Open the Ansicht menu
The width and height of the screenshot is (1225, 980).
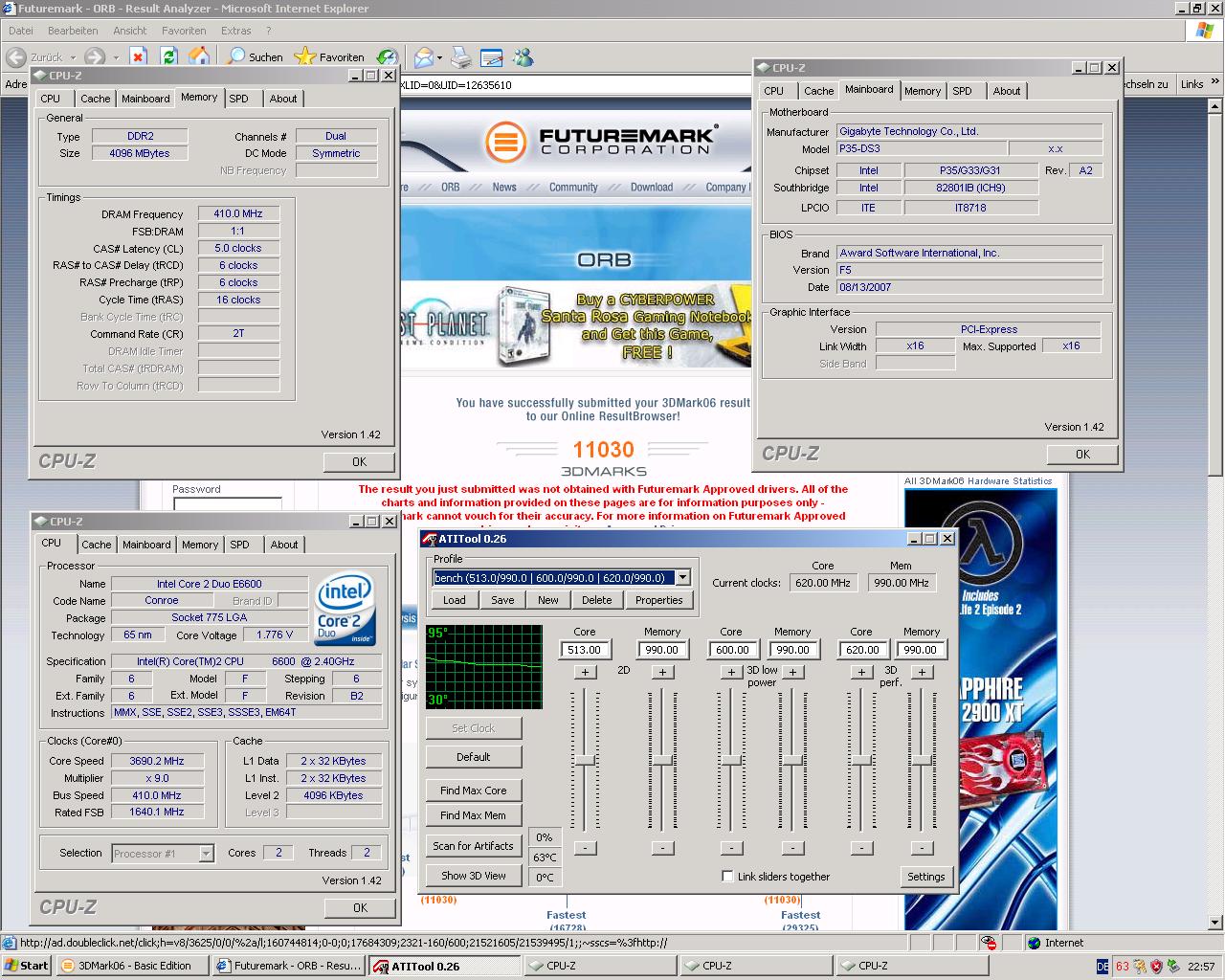tap(130, 31)
